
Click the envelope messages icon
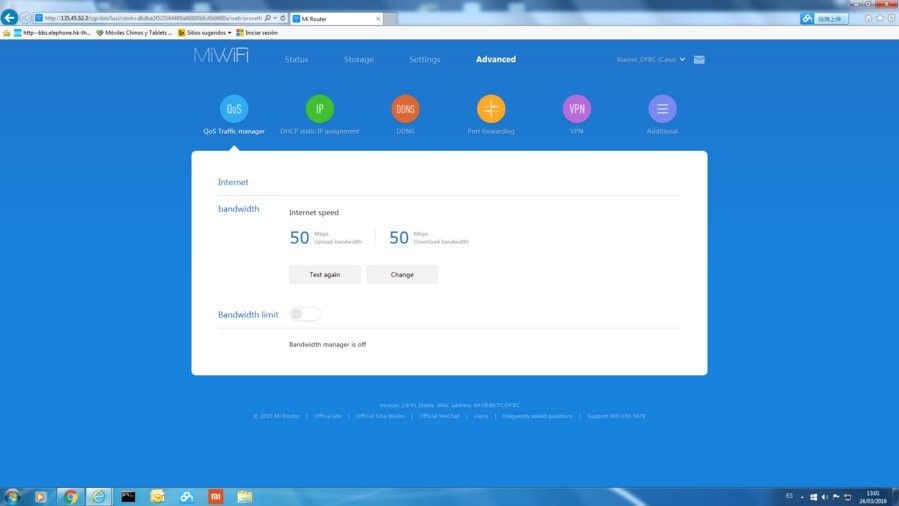tap(699, 60)
